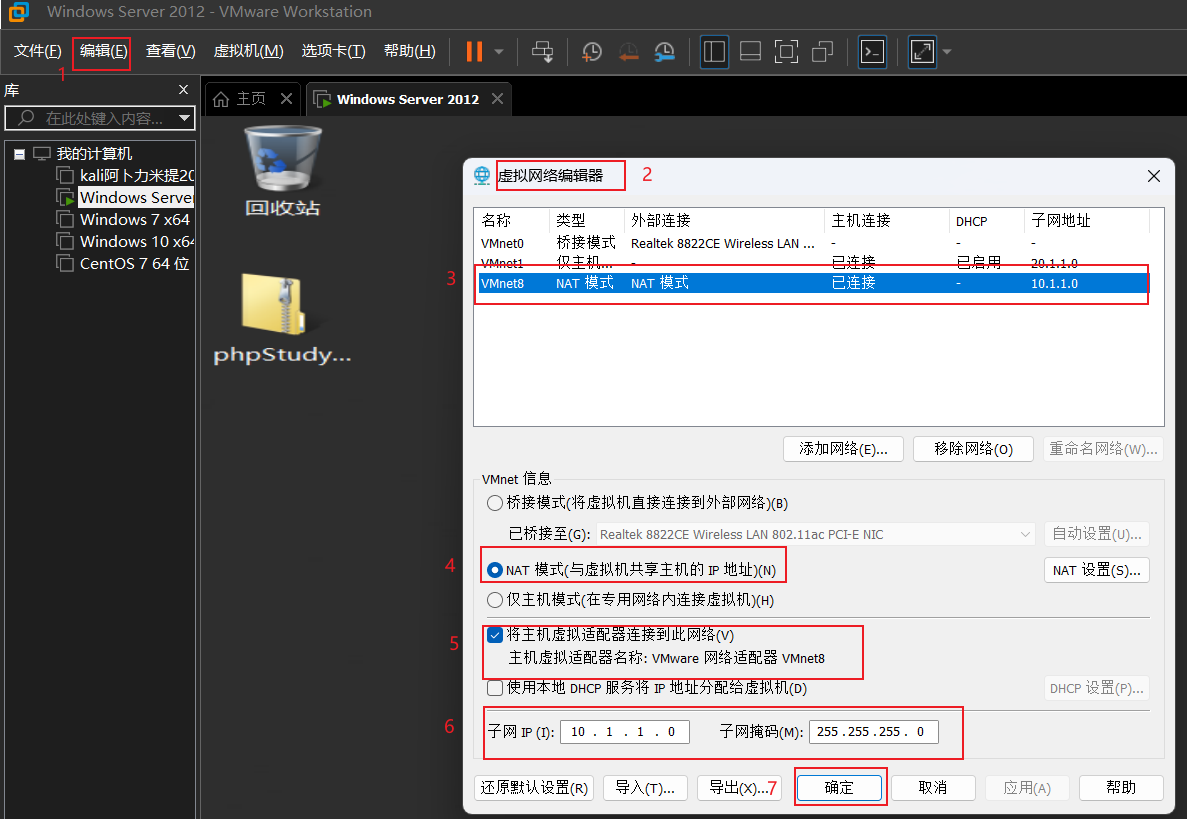Click the thumbnail bar layout icon
This screenshot has height=819, width=1187.
(x=750, y=51)
